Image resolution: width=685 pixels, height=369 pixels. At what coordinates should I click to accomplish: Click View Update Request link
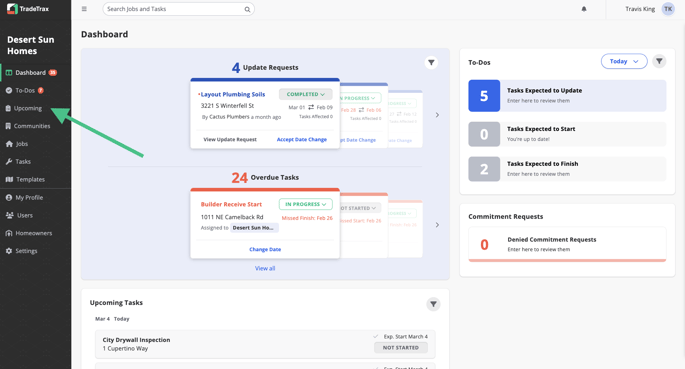pyautogui.click(x=230, y=139)
